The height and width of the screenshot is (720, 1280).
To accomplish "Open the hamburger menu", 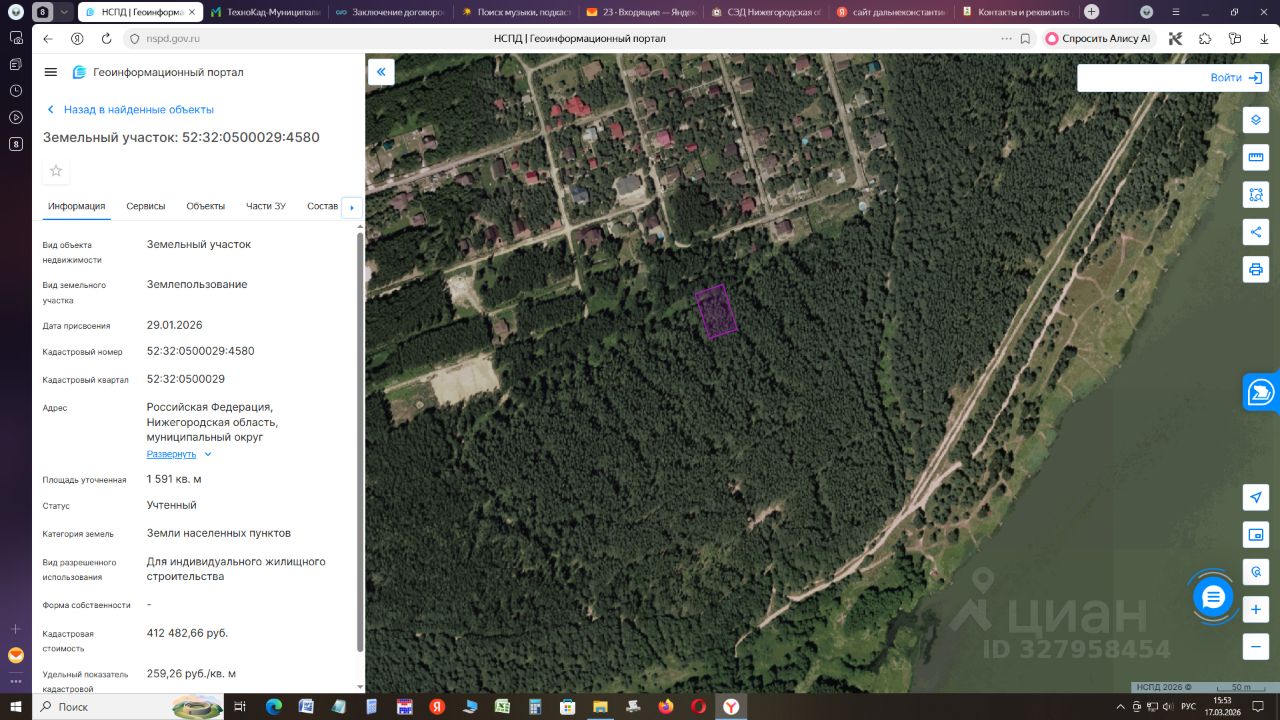I will point(51,72).
